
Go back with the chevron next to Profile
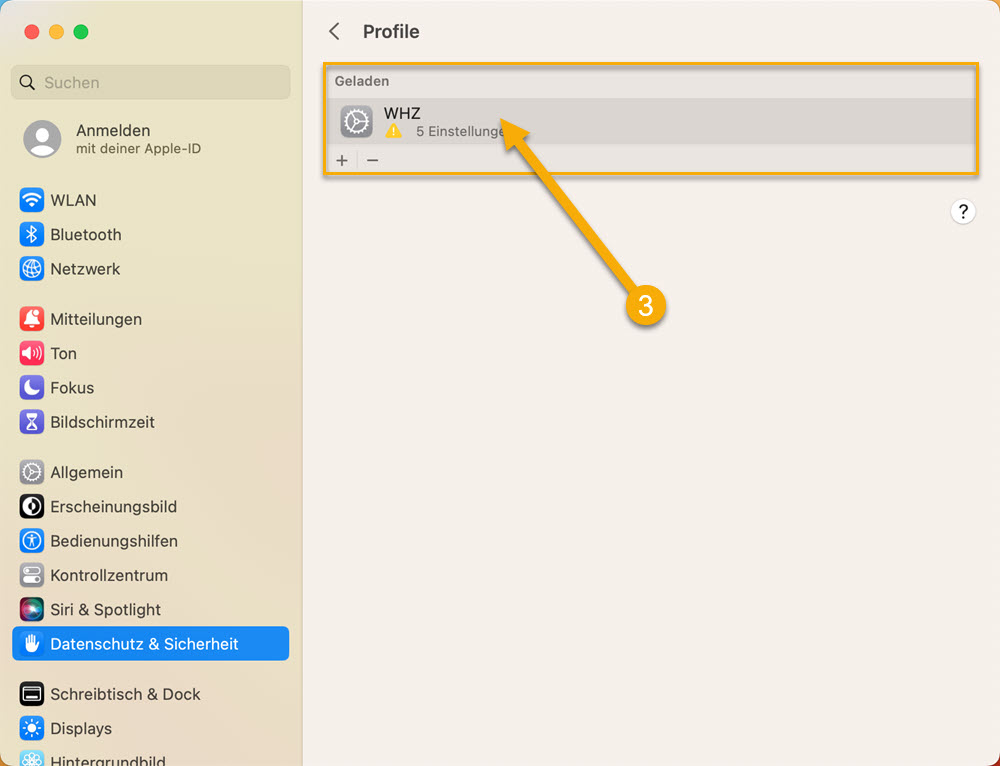334,31
